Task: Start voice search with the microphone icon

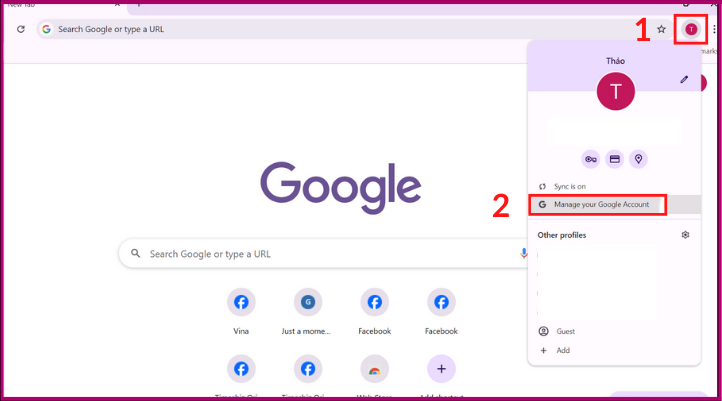Action: pos(524,254)
